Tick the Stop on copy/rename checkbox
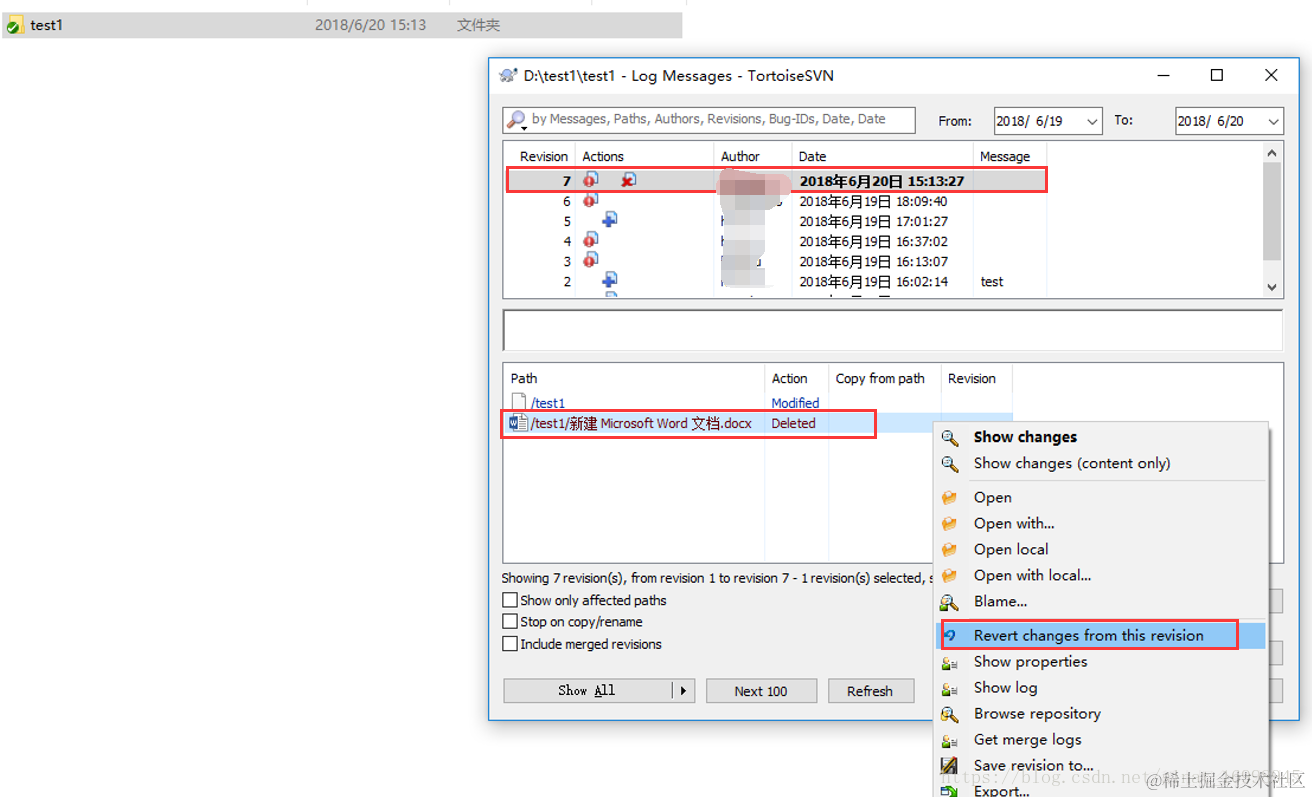1312x797 pixels. [510, 622]
